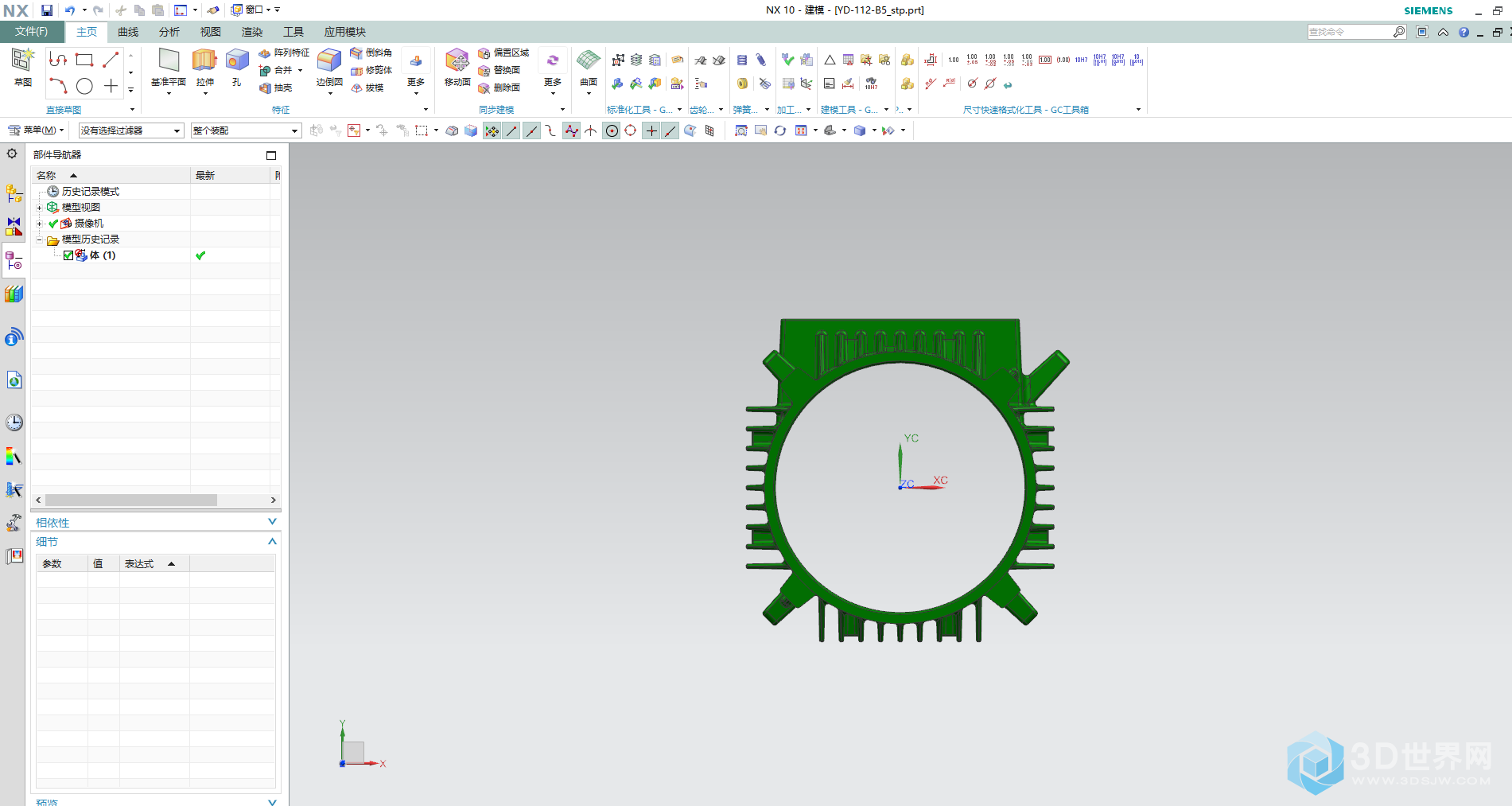Open the 基准平面 dropdown arrow
The image size is (1512, 806).
[169, 94]
